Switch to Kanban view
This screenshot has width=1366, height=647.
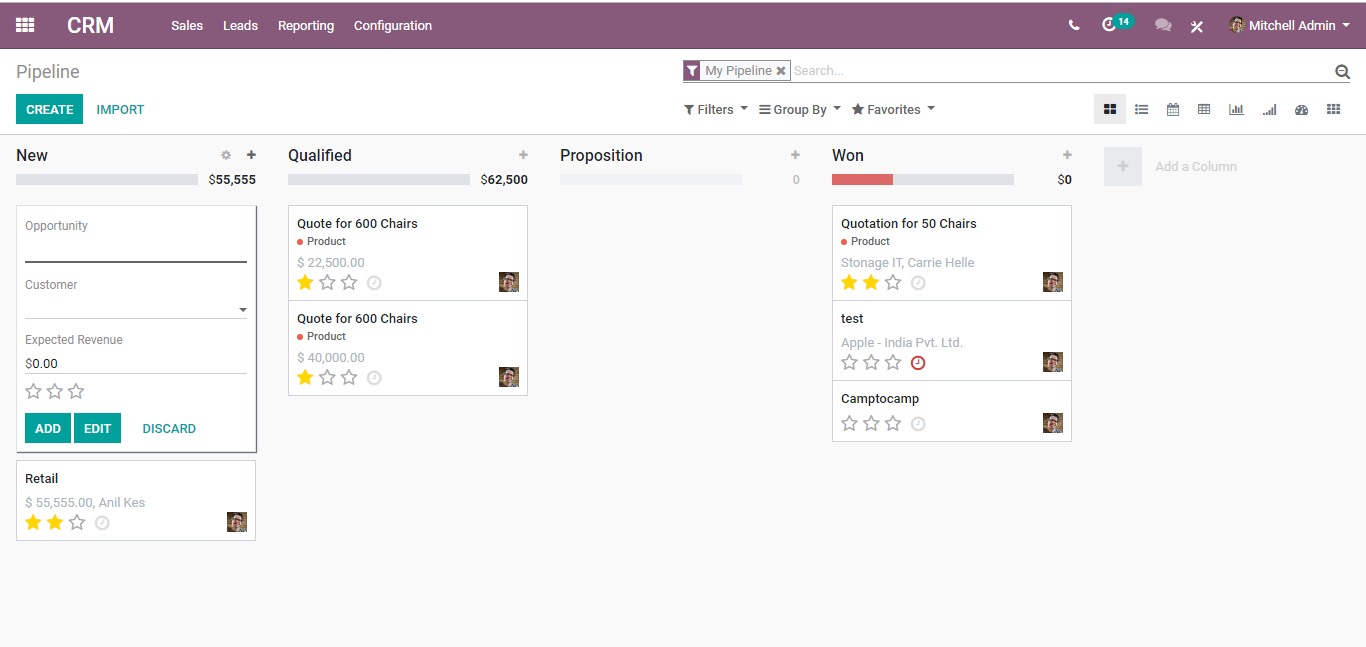[x=1110, y=109]
